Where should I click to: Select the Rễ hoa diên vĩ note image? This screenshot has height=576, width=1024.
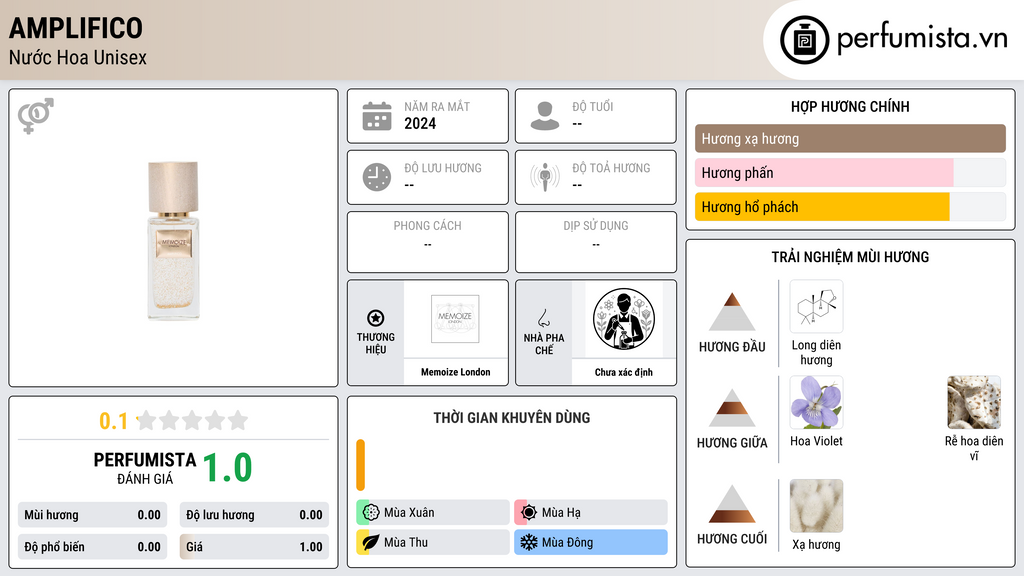point(974,402)
